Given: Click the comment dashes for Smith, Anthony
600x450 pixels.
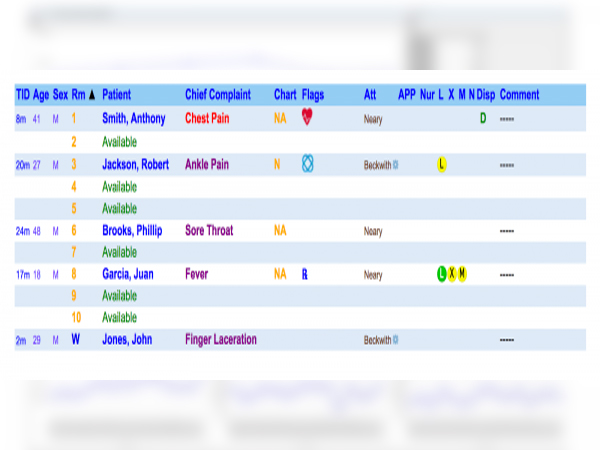Looking at the screenshot, I should [507, 119].
